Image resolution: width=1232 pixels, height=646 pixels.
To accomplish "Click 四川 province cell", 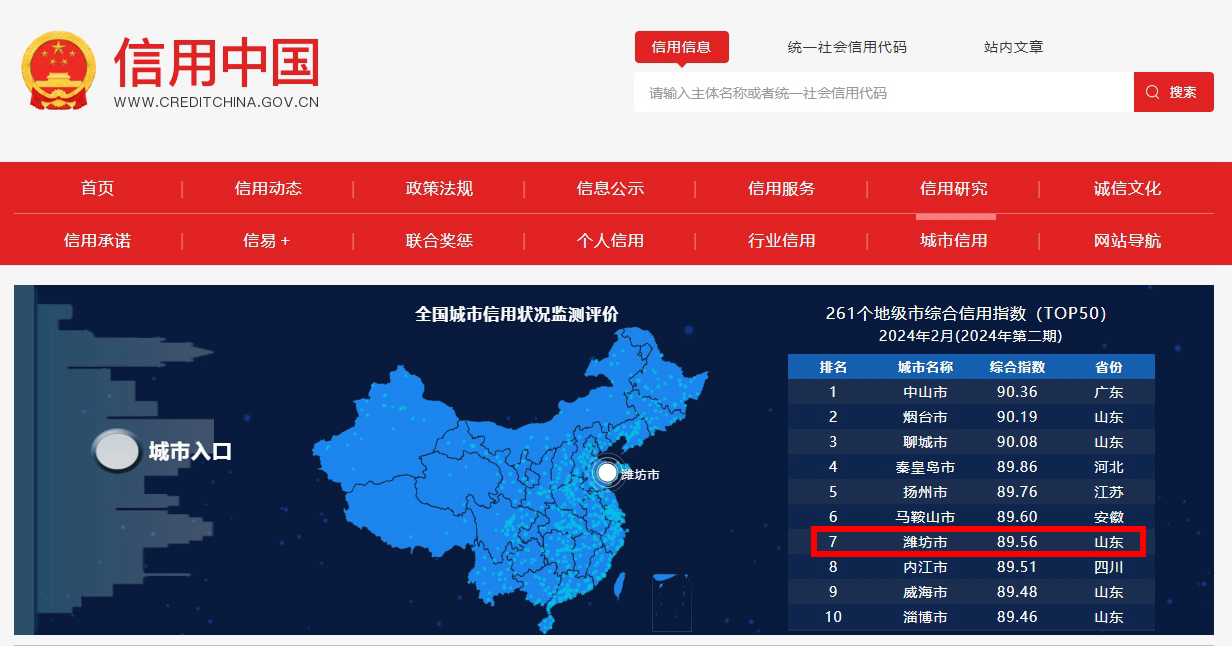I will click(x=1109, y=567).
